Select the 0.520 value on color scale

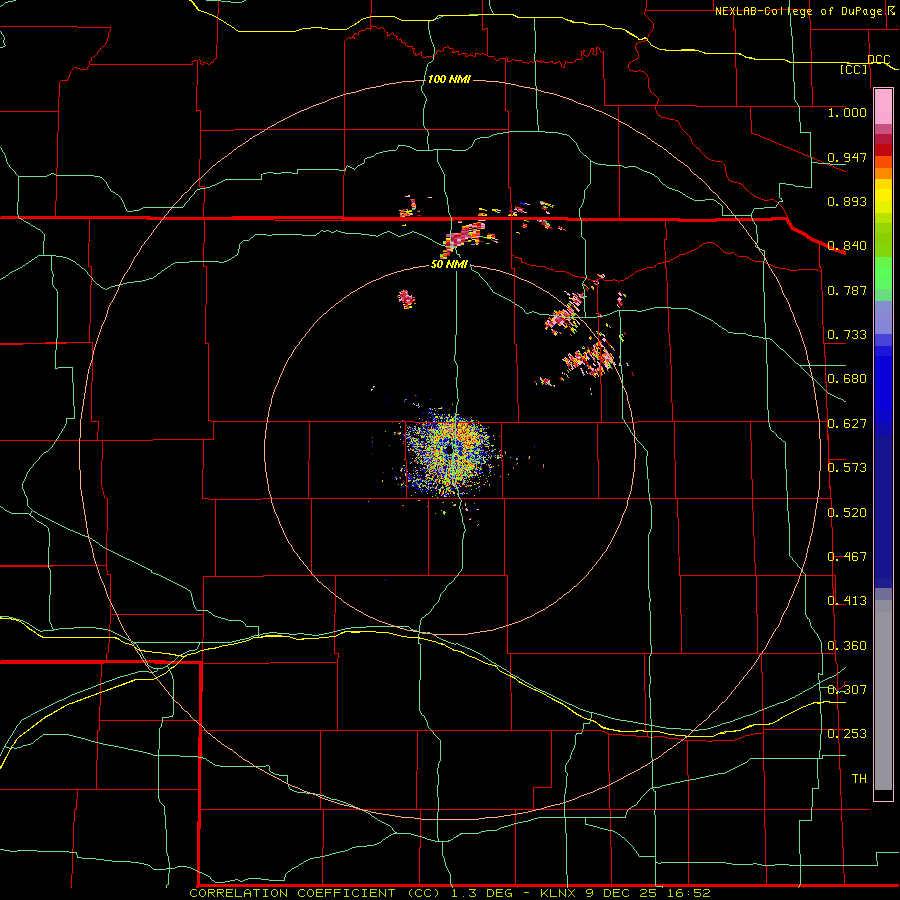847,513
